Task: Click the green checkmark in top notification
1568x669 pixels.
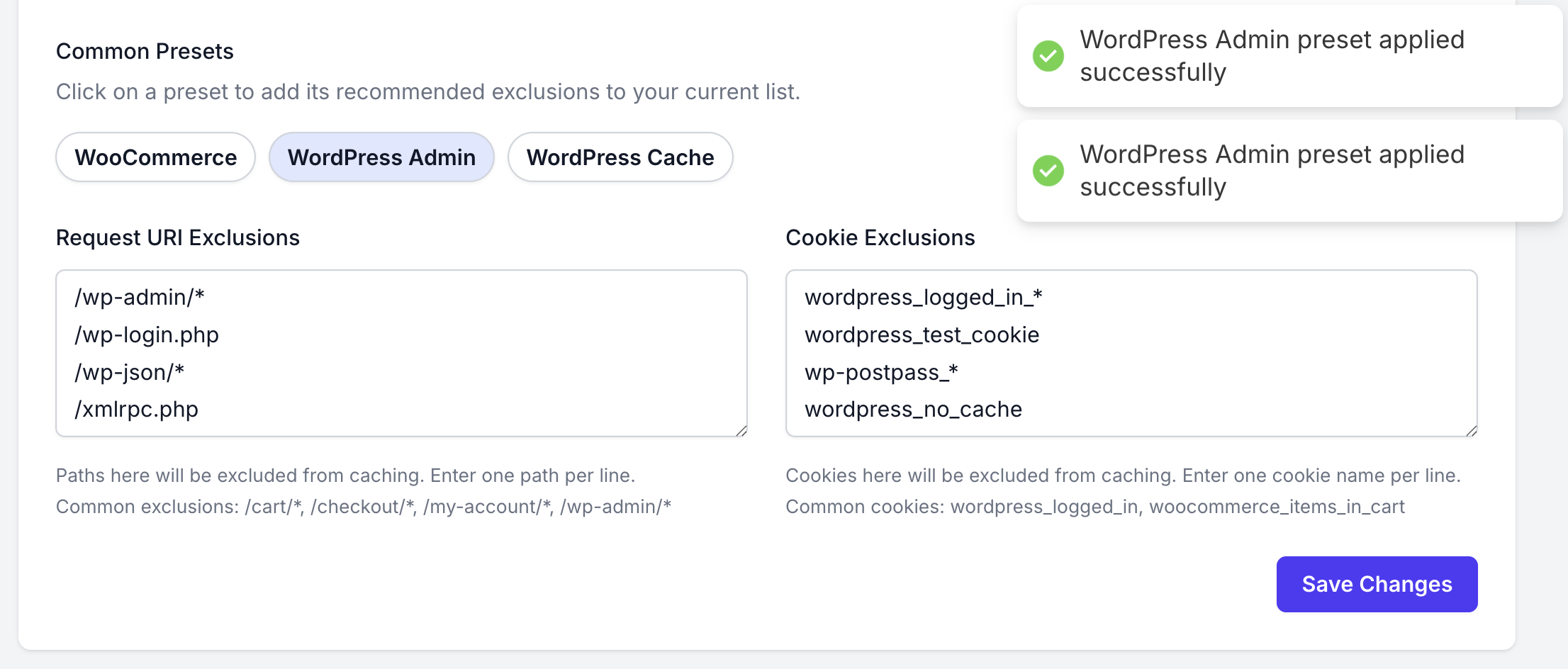Action: 1048,56
